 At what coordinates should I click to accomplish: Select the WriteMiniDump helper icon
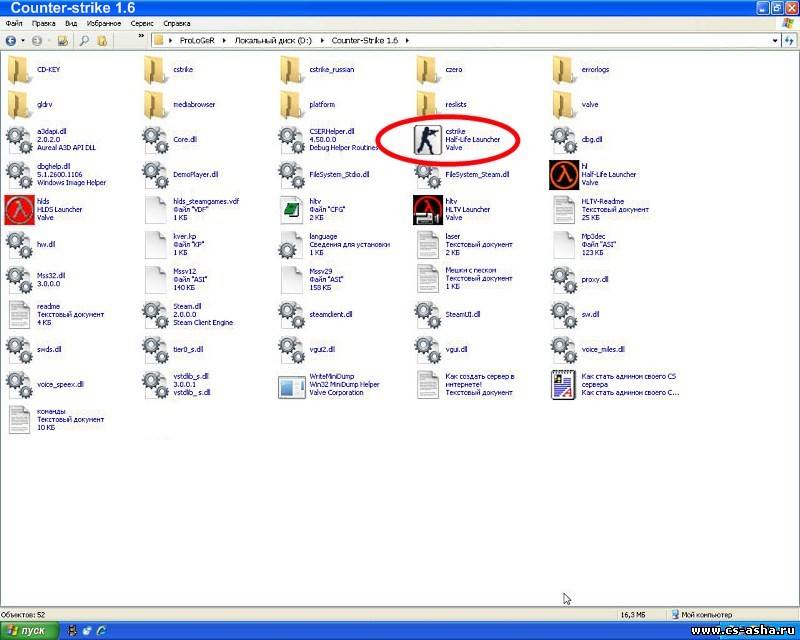[x=292, y=385]
